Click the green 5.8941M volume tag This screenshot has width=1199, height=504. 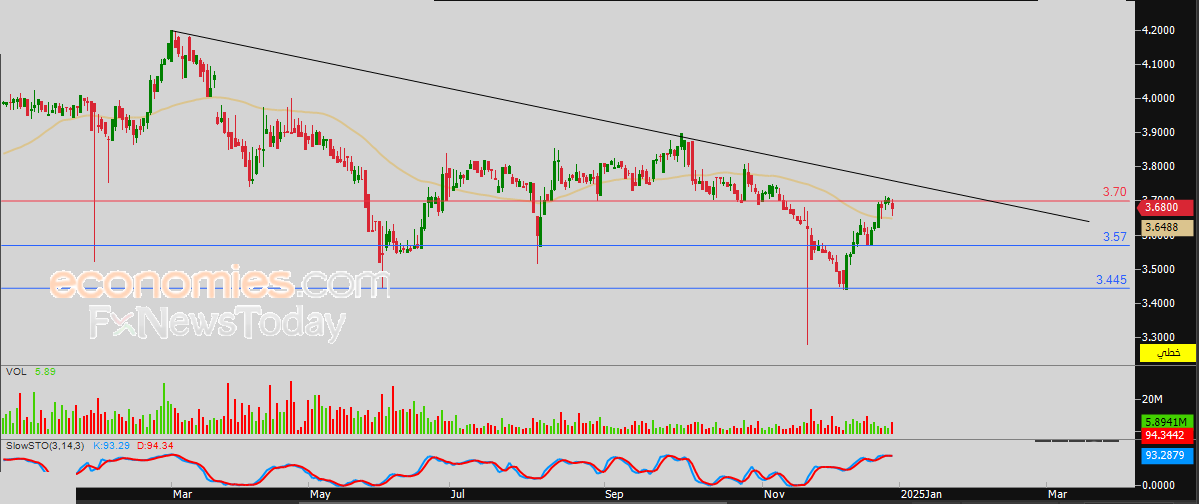1167,422
